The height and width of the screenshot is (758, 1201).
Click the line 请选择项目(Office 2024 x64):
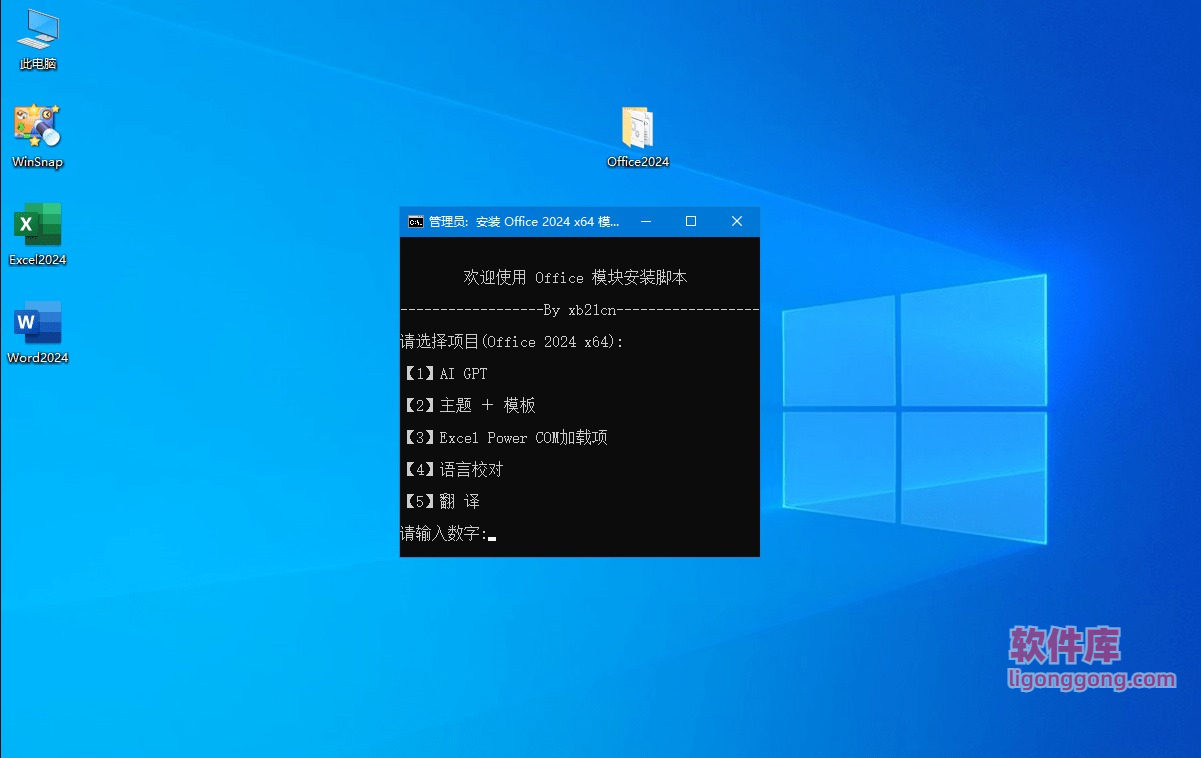[512, 342]
